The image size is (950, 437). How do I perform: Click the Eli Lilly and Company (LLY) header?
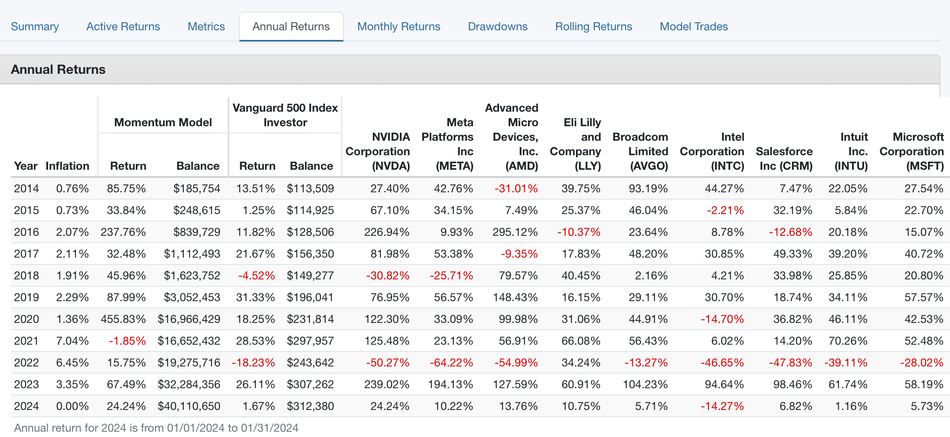pyautogui.click(x=575, y=144)
